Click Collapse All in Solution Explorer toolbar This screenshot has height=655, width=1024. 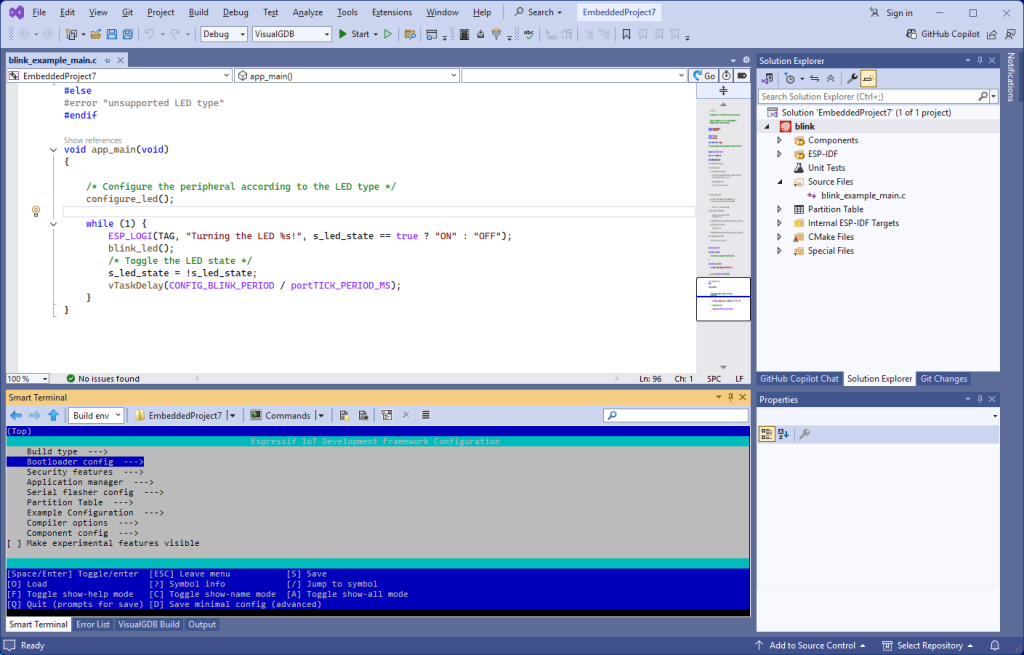pos(829,78)
